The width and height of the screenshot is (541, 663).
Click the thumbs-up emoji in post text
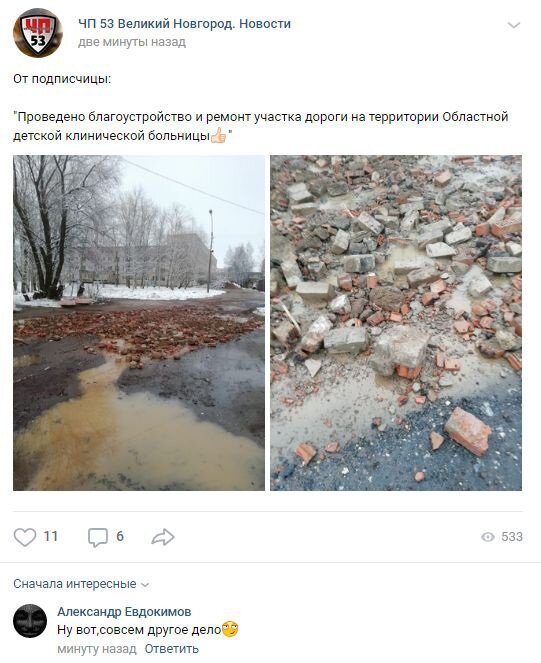coord(218,135)
